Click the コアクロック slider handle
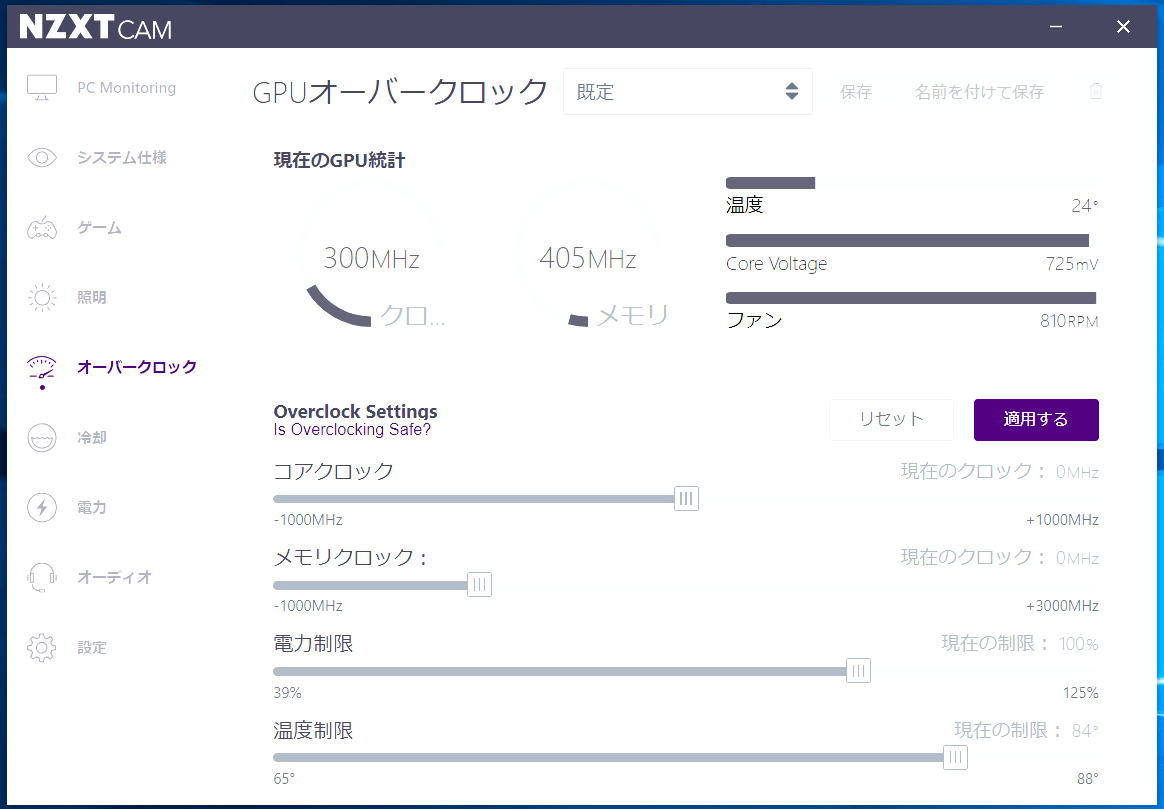Viewport: 1164px width, 809px height. click(x=686, y=498)
